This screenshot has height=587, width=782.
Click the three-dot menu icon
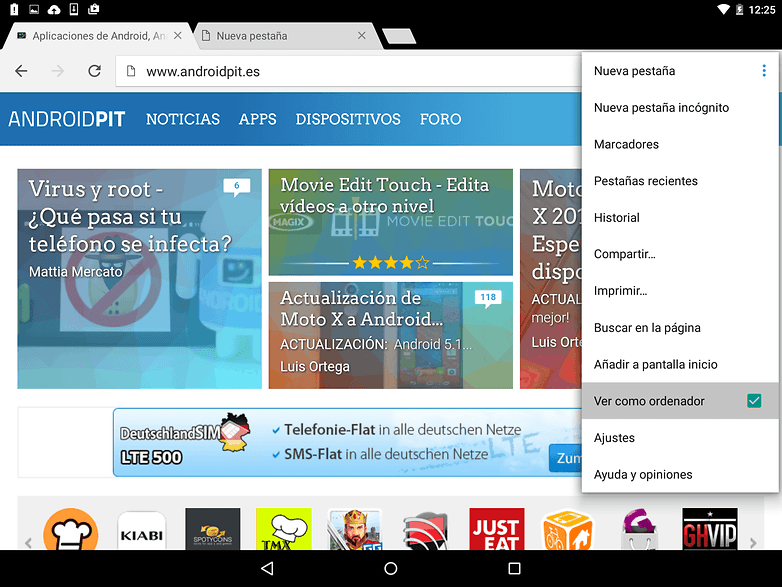764,71
